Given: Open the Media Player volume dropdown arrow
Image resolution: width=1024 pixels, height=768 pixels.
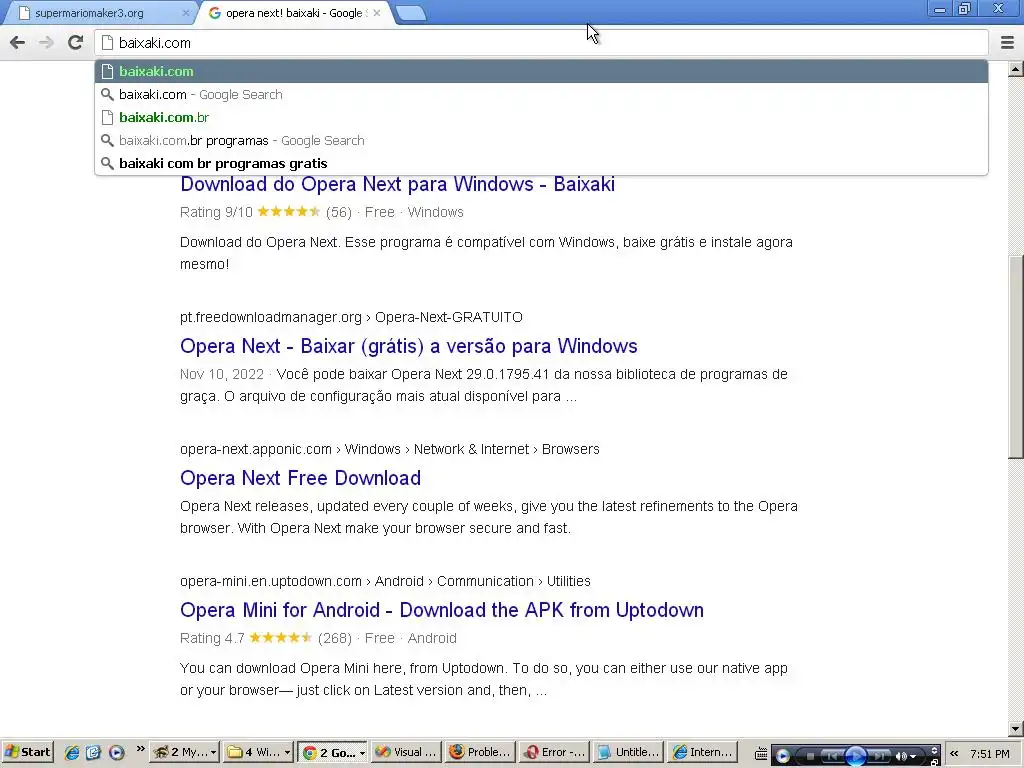Looking at the screenshot, I should (913, 757).
